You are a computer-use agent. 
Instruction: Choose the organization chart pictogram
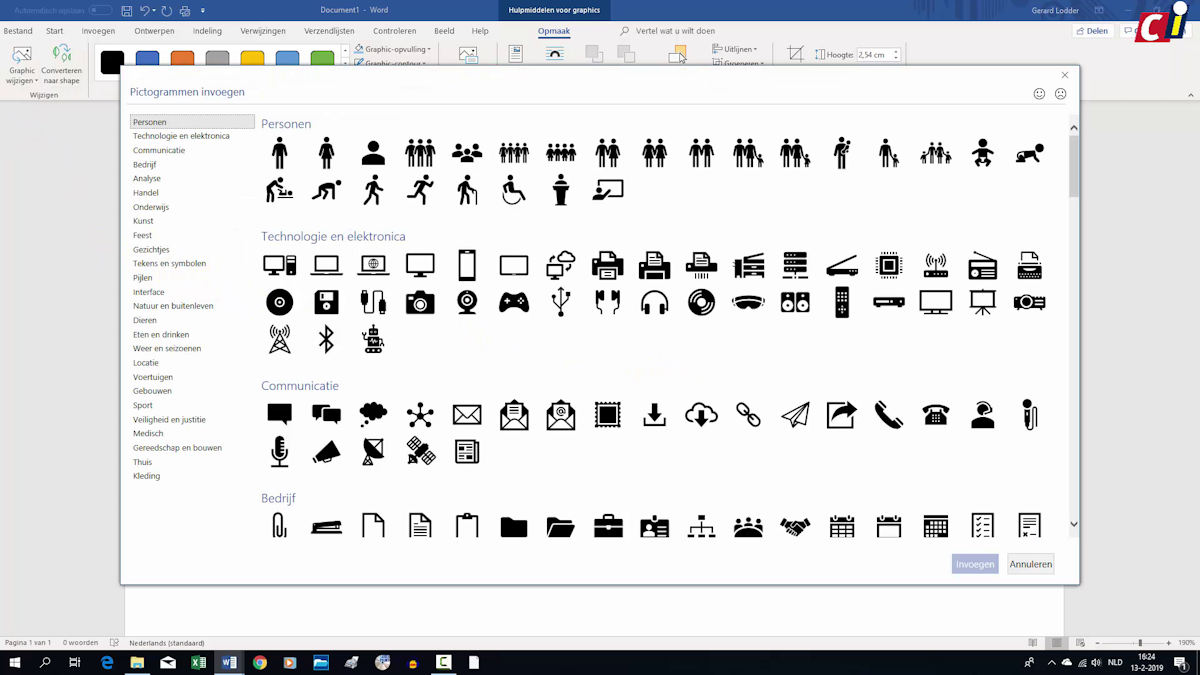click(x=701, y=526)
